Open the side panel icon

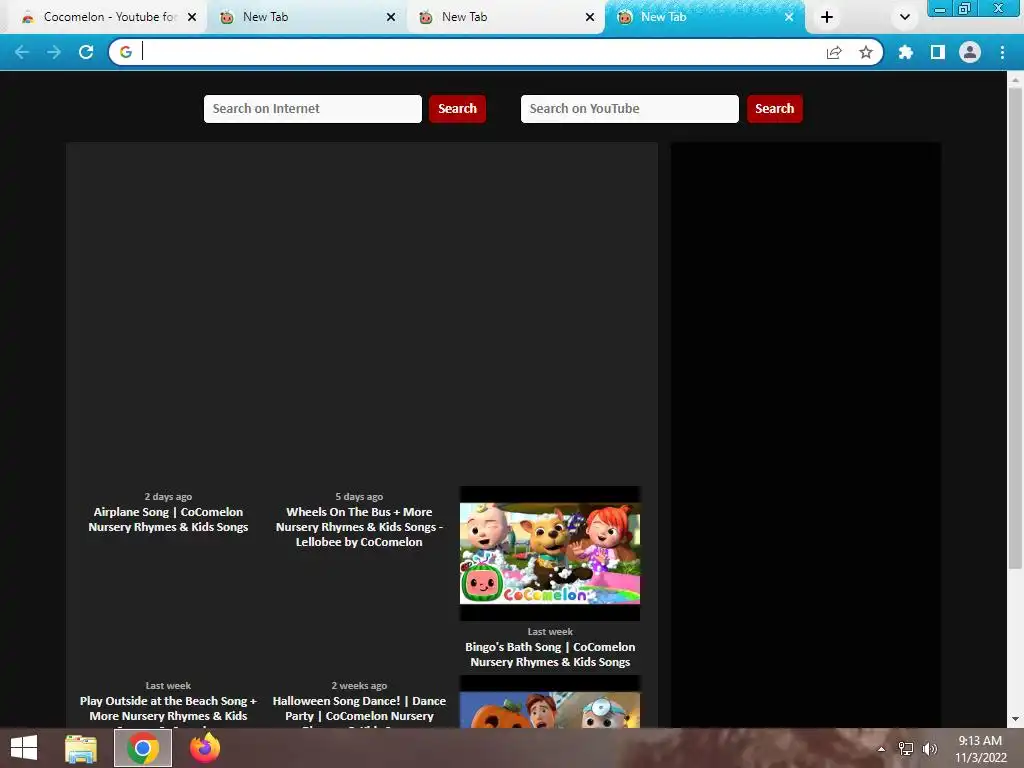click(938, 52)
